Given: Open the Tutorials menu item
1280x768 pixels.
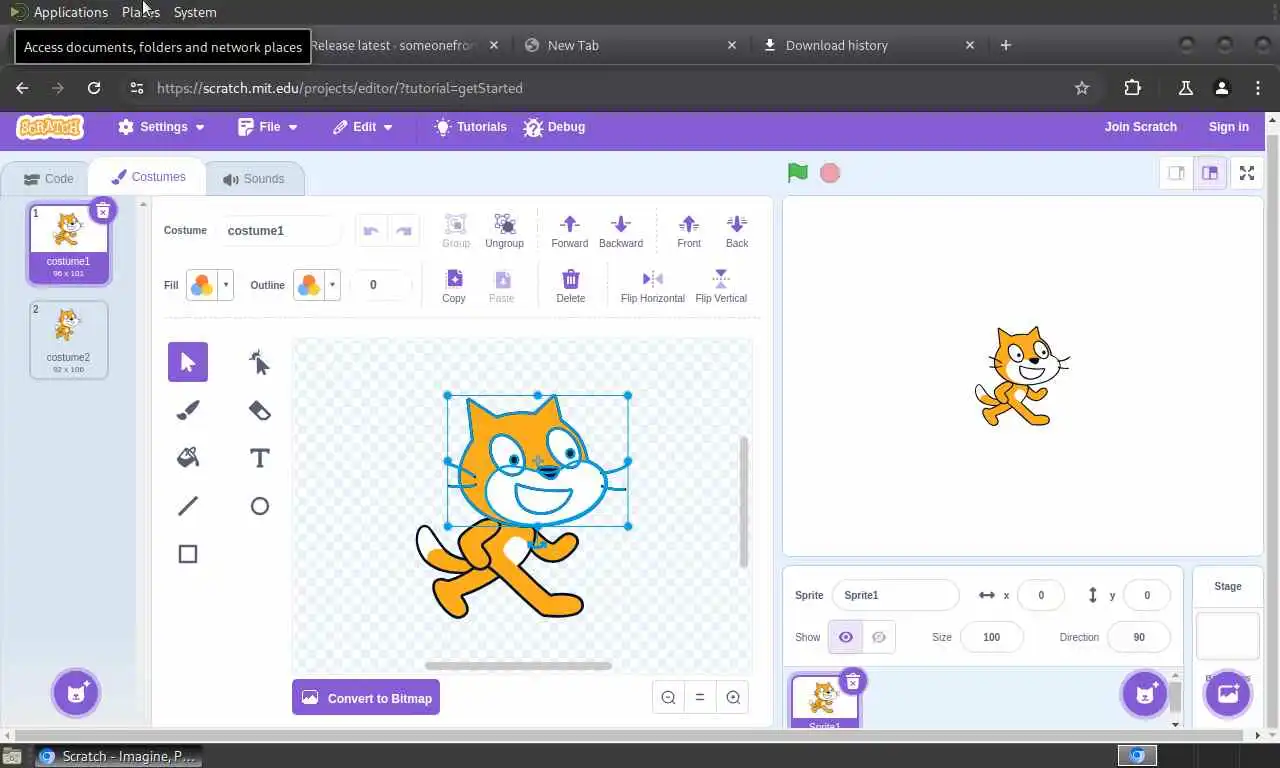Looking at the screenshot, I should 471,127.
